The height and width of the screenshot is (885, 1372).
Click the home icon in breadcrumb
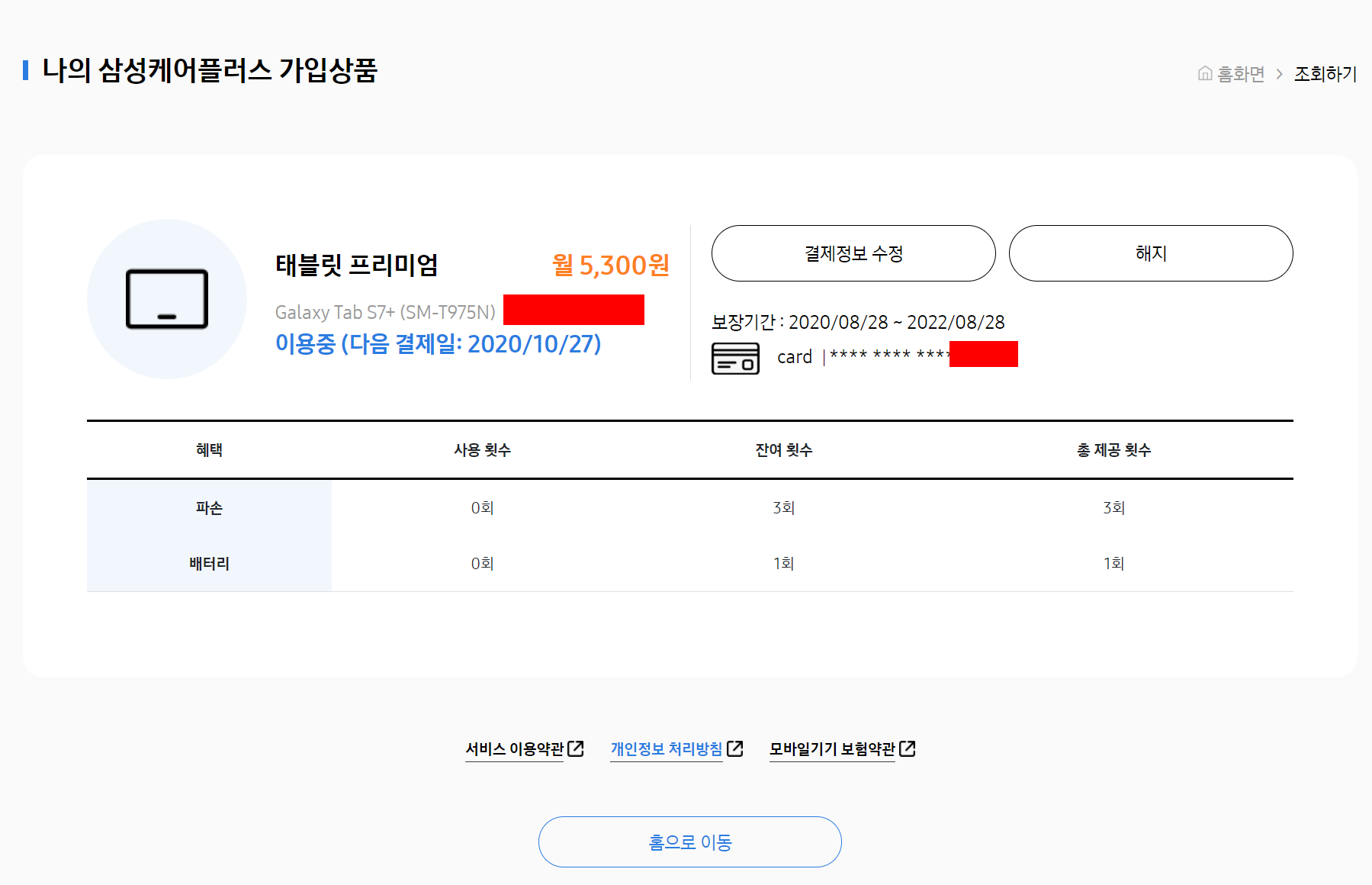[x=1205, y=73]
